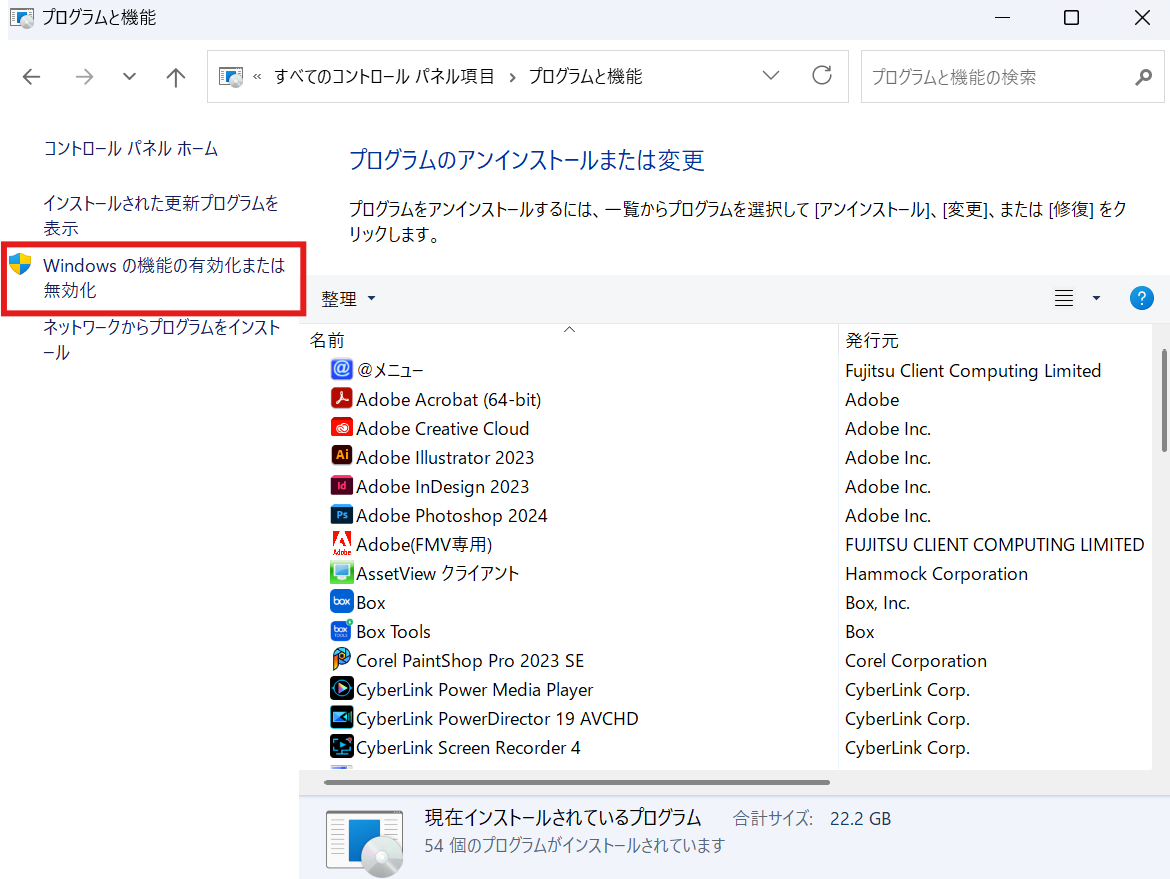Select the Adobe InDesign 2023 icon
Screen dimensions: 1170x879
pos(342,486)
